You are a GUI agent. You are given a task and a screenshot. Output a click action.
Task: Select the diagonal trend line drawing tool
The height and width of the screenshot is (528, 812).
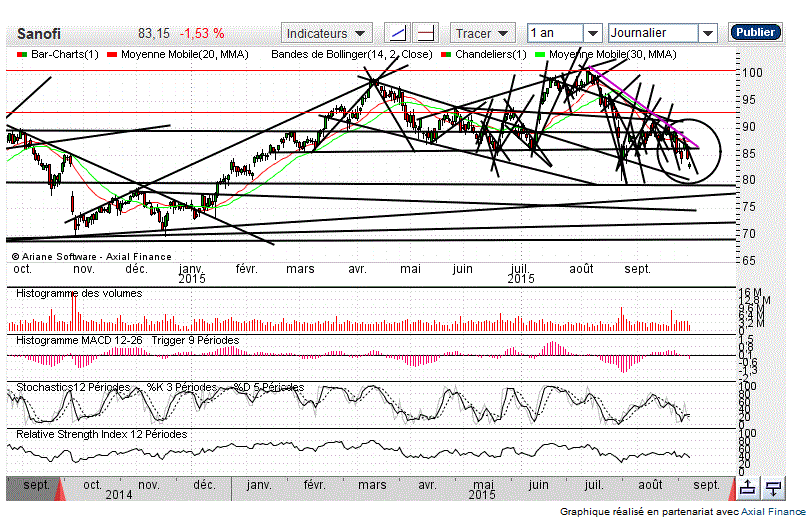(x=398, y=34)
